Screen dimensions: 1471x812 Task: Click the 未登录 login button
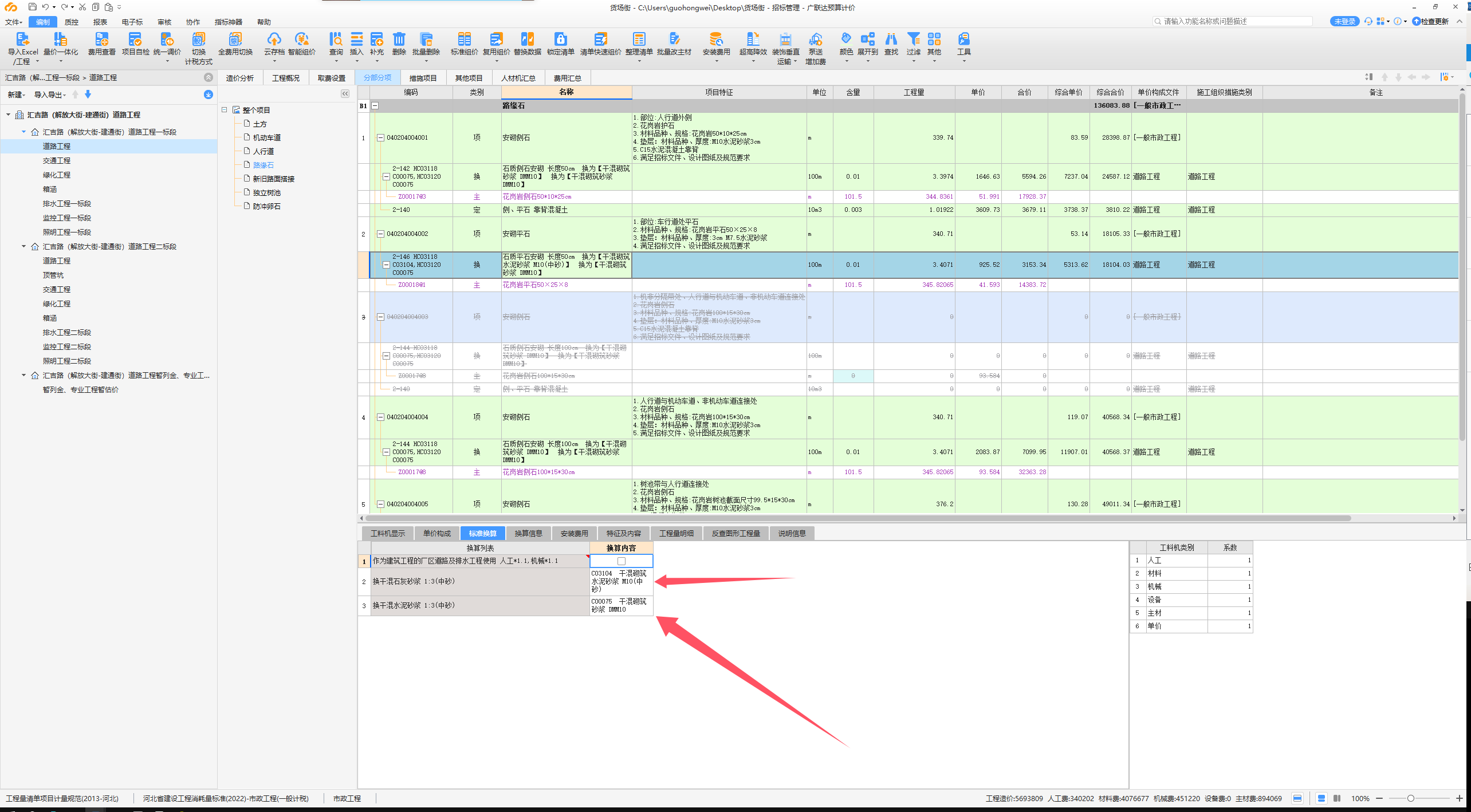[x=1344, y=21]
